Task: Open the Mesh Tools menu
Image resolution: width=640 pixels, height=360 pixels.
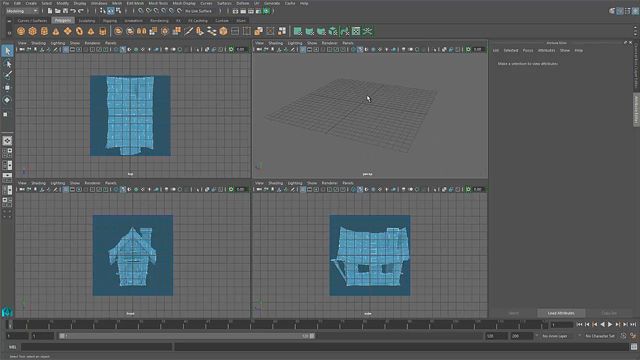Action: [158, 3]
